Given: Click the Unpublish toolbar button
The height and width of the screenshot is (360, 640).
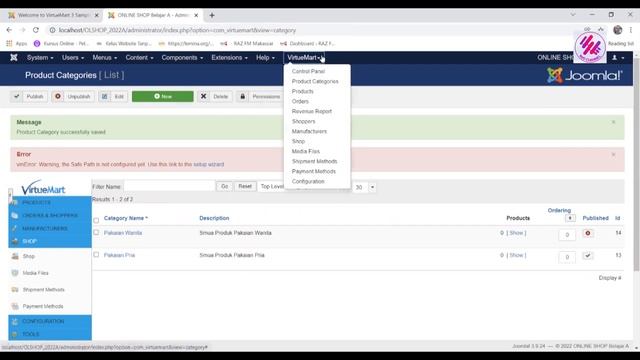Looking at the screenshot, I should point(73,96).
